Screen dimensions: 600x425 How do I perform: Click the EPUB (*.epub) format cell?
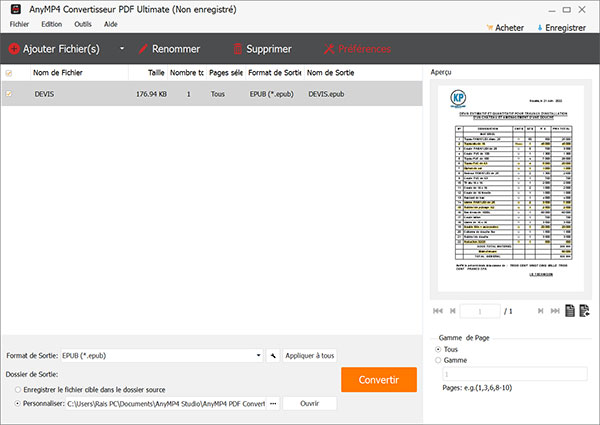(272, 94)
